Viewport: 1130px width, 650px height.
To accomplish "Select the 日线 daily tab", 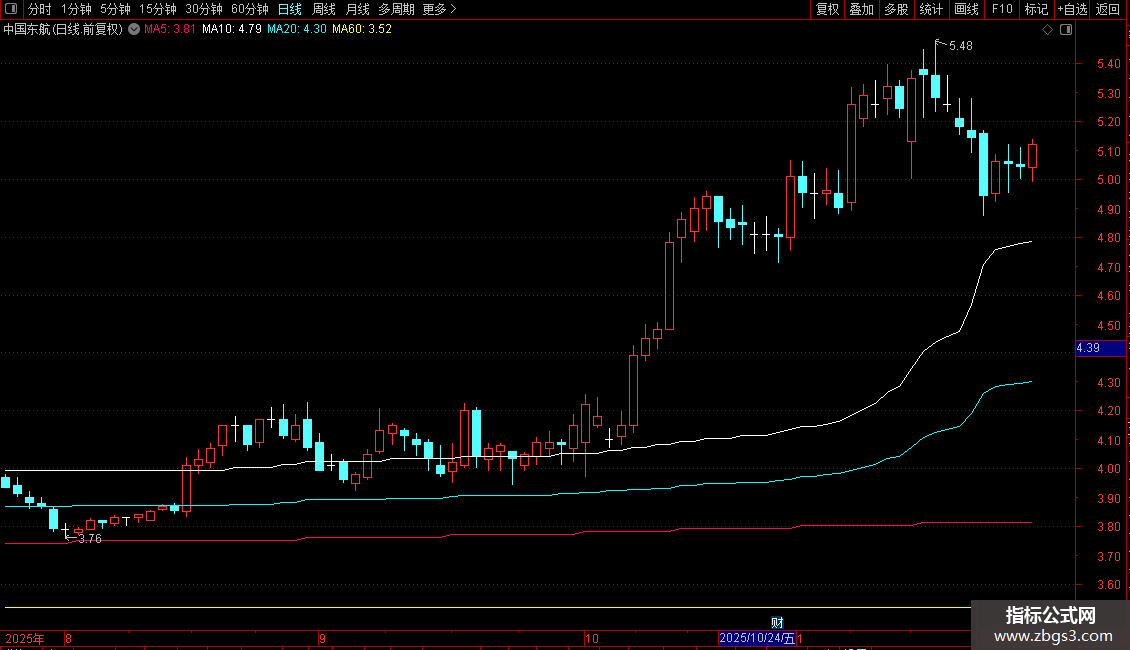I will coord(290,9).
